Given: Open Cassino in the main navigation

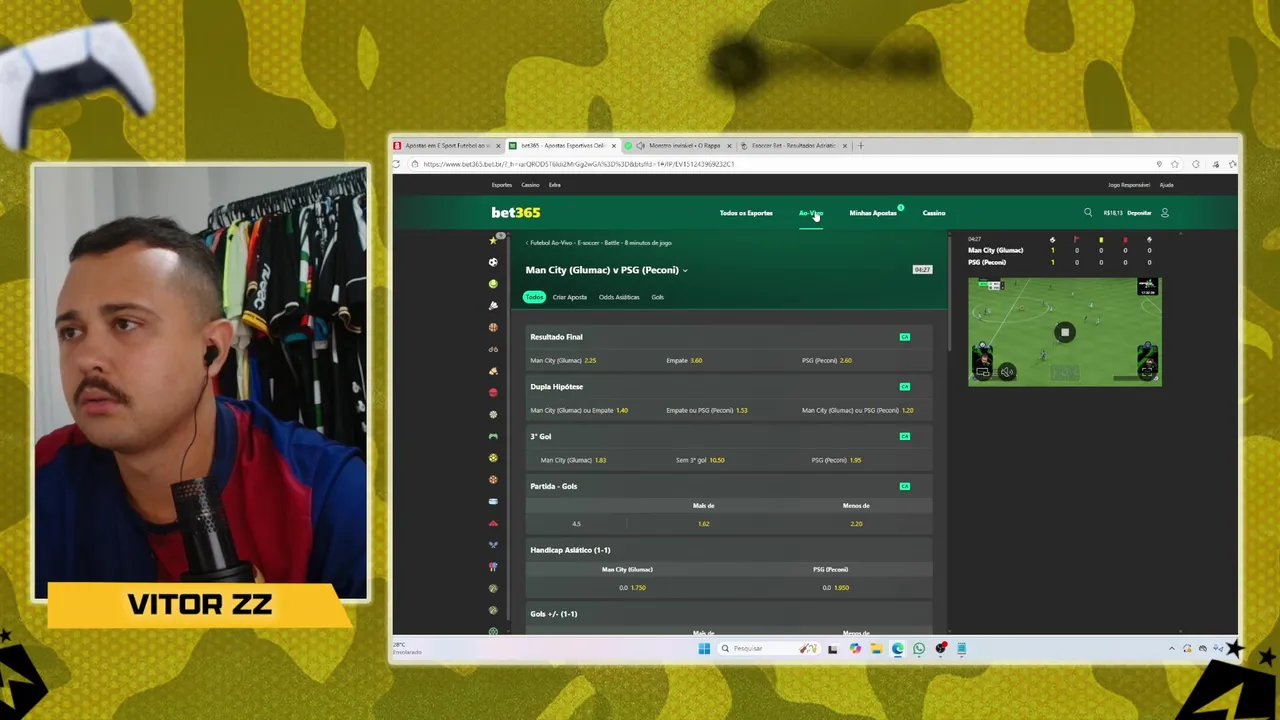Looking at the screenshot, I should (x=934, y=213).
